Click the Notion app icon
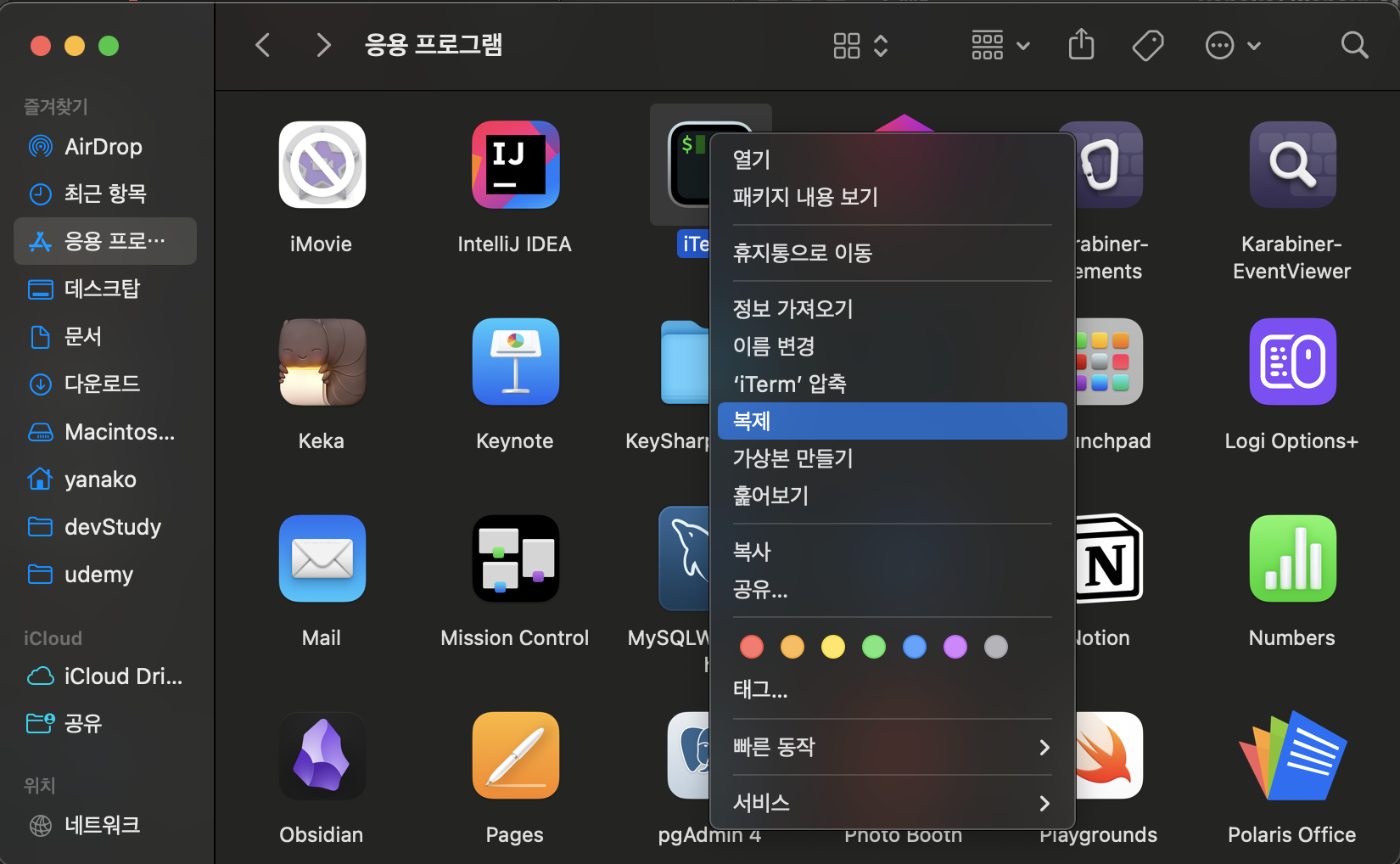 tap(1109, 558)
